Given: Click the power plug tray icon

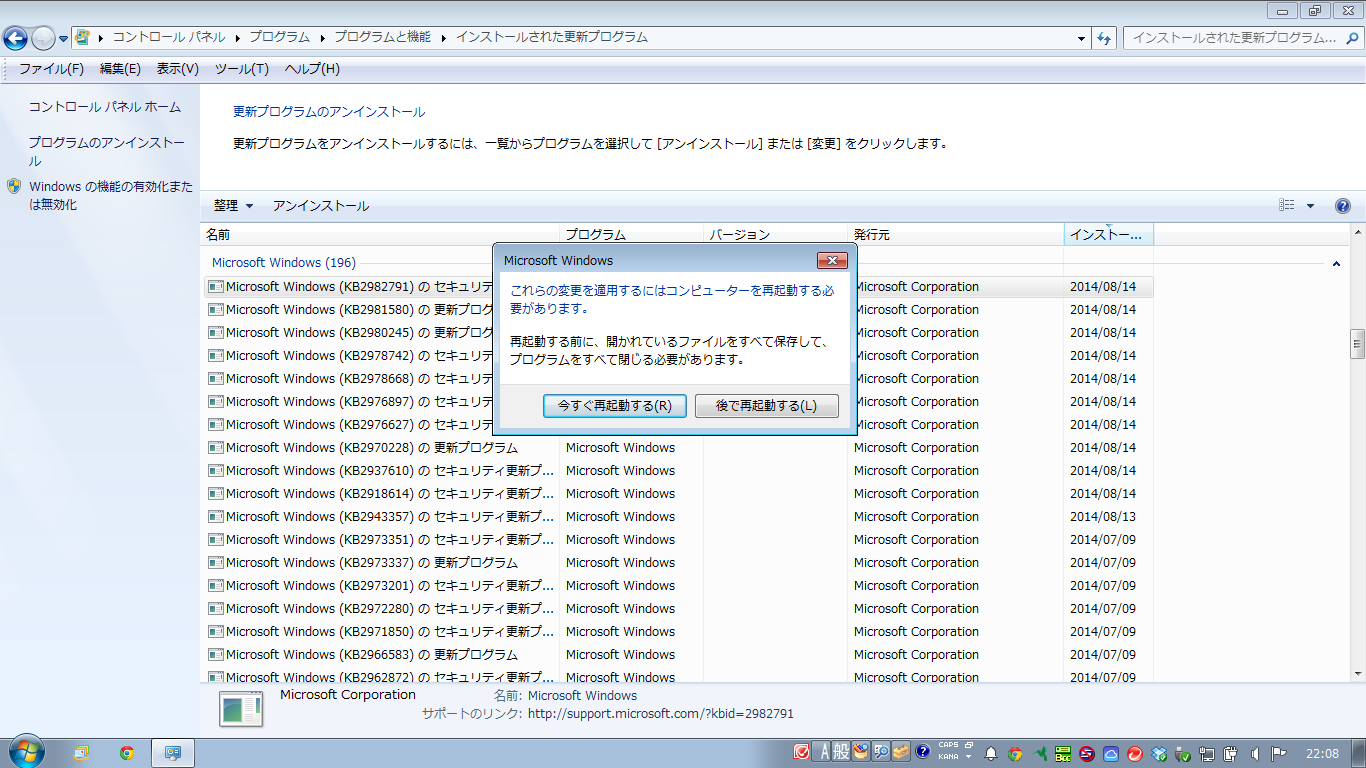Looking at the screenshot, I should pyautogui.click(x=1231, y=754).
